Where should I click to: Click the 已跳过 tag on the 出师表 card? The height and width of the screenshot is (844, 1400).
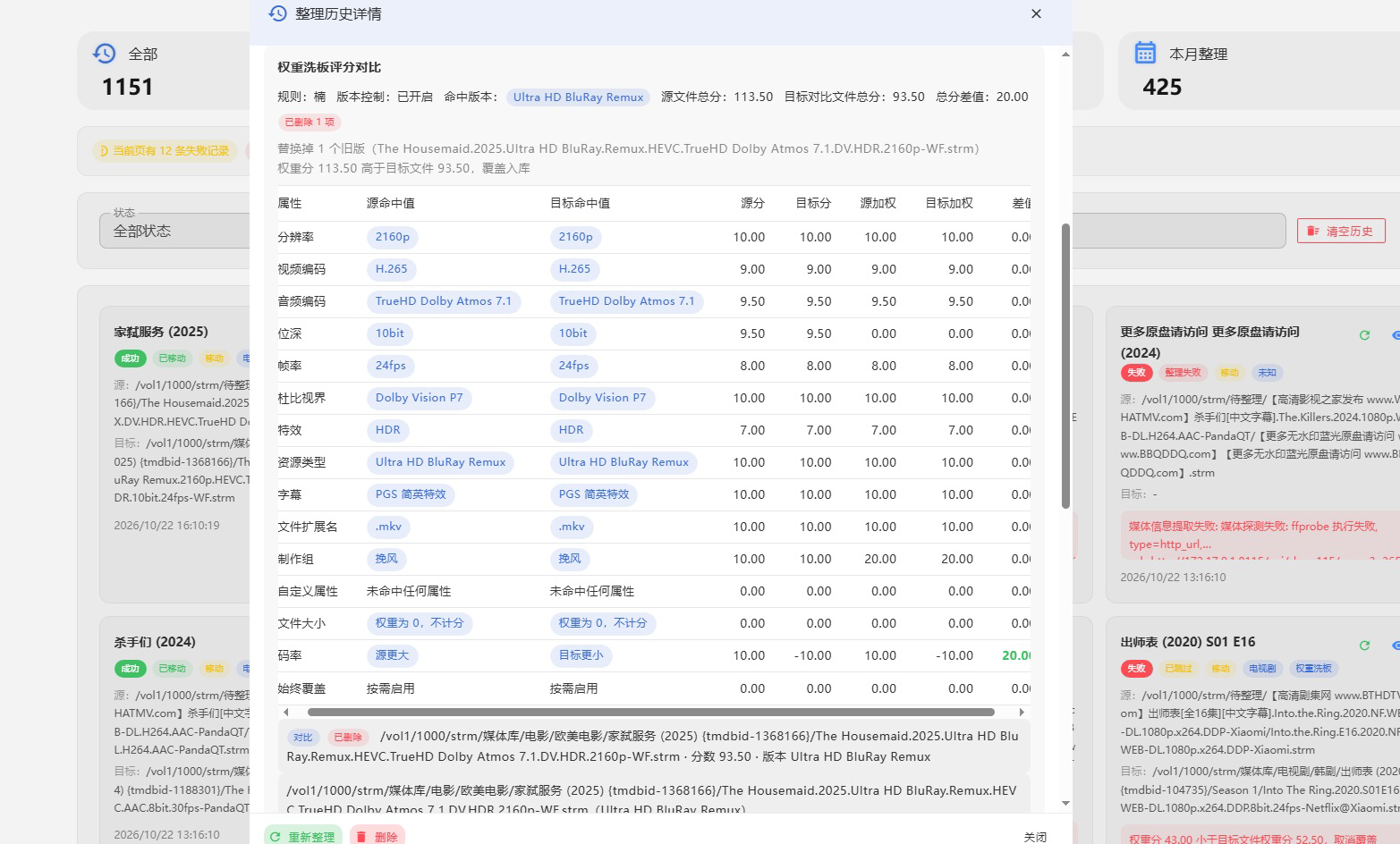[x=1178, y=668]
